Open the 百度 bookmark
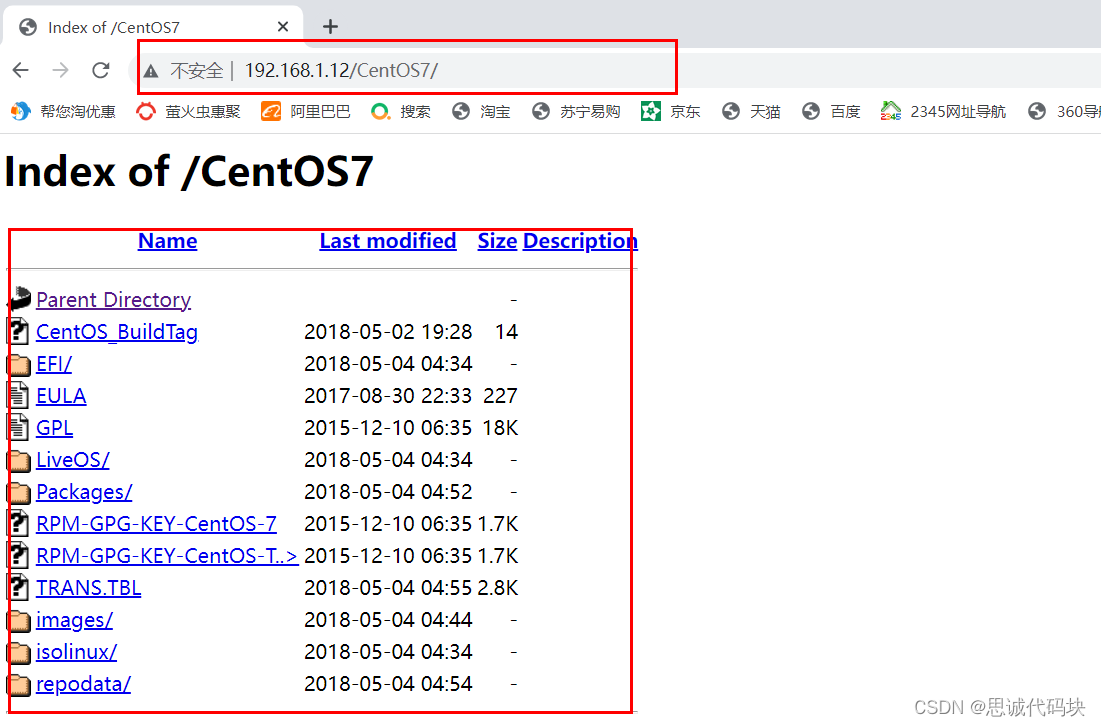Screen dimensions: 1101x726 pos(831,112)
